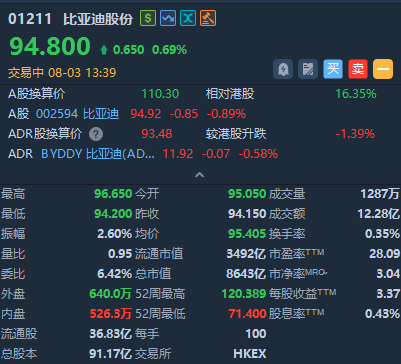Click the teal X badge icon
The image size is (401, 364).
tap(188, 18)
